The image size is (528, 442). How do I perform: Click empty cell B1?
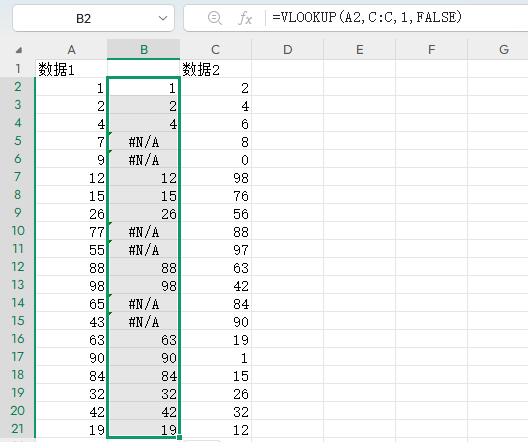[x=144, y=69]
